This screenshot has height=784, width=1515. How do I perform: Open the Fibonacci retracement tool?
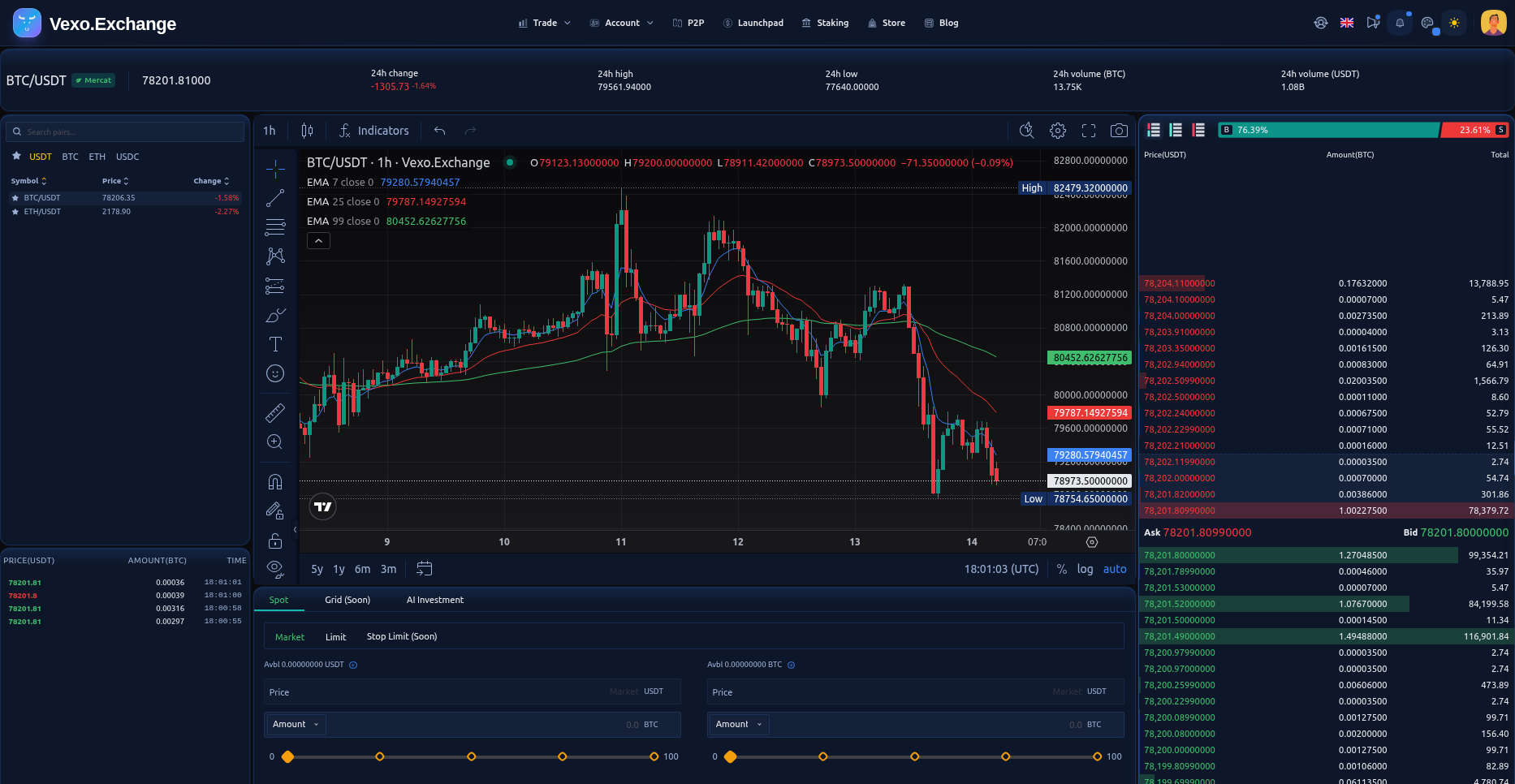[x=275, y=227]
